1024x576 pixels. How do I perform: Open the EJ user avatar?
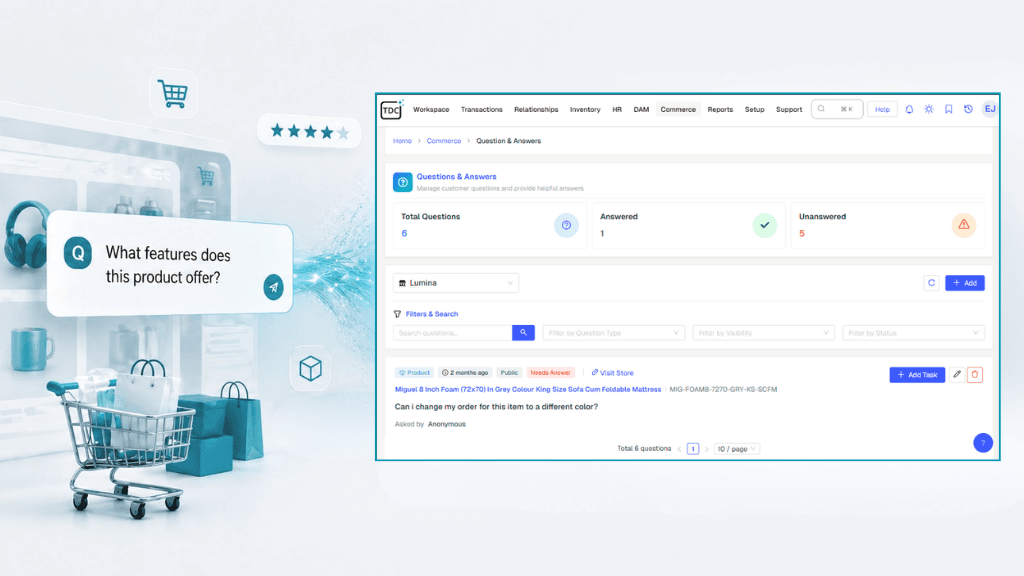pyautogui.click(x=990, y=109)
